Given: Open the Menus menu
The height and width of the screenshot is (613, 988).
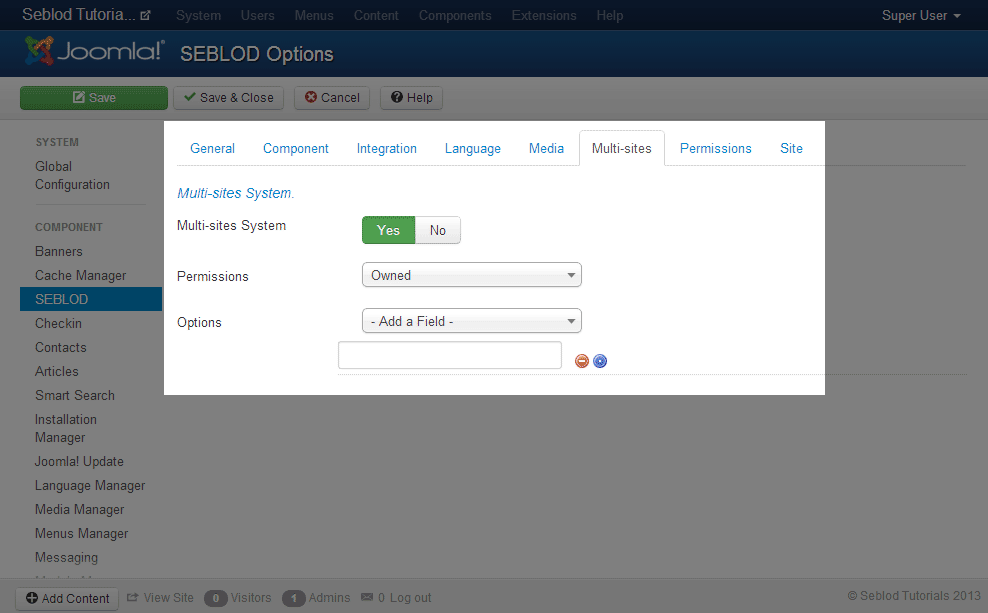Looking at the screenshot, I should [x=314, y=16].
